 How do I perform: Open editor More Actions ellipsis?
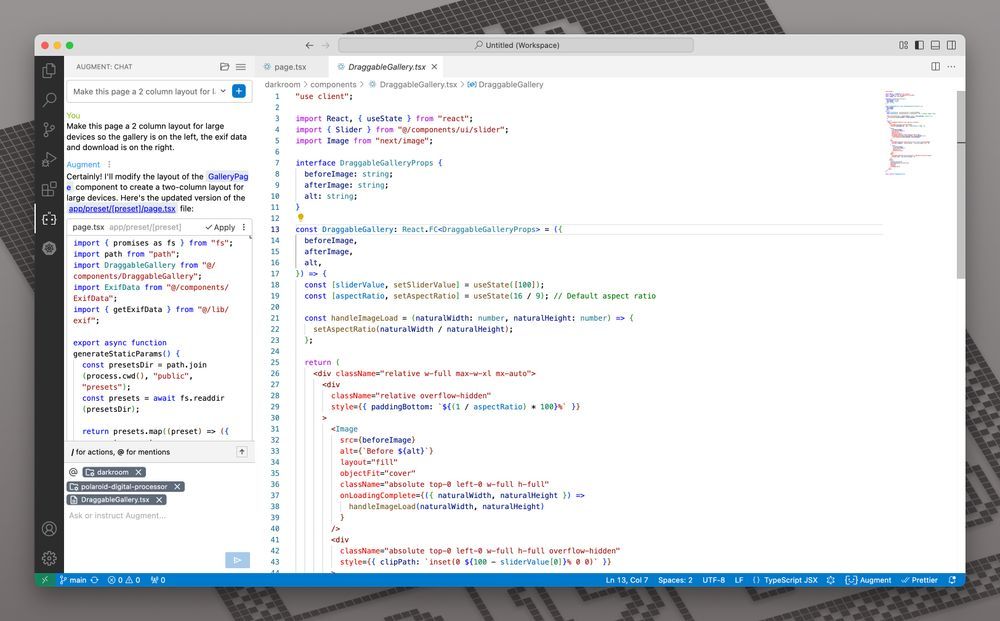coord(952,66)
